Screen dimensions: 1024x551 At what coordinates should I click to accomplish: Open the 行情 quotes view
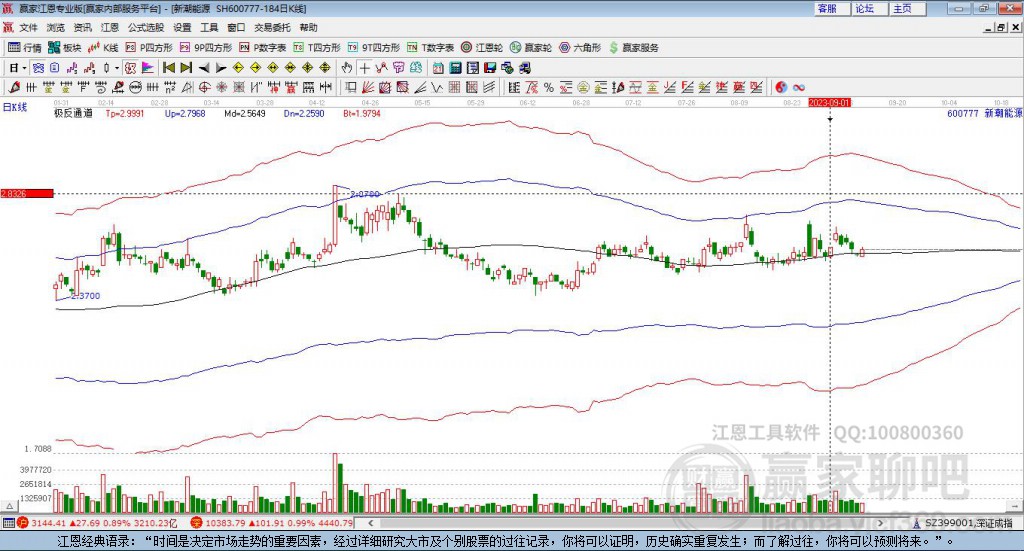[24, 48]
